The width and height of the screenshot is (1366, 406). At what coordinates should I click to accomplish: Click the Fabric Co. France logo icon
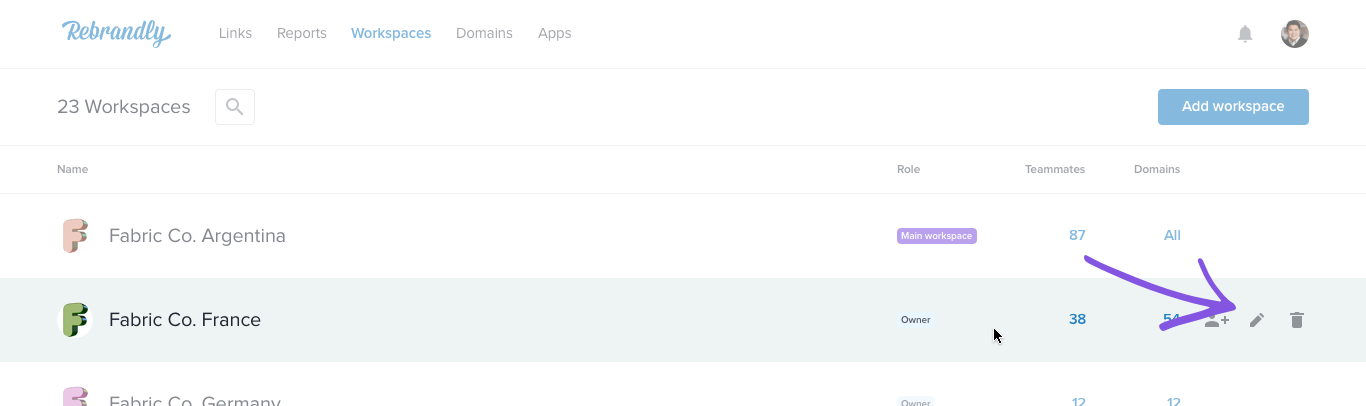click(75, 320)
